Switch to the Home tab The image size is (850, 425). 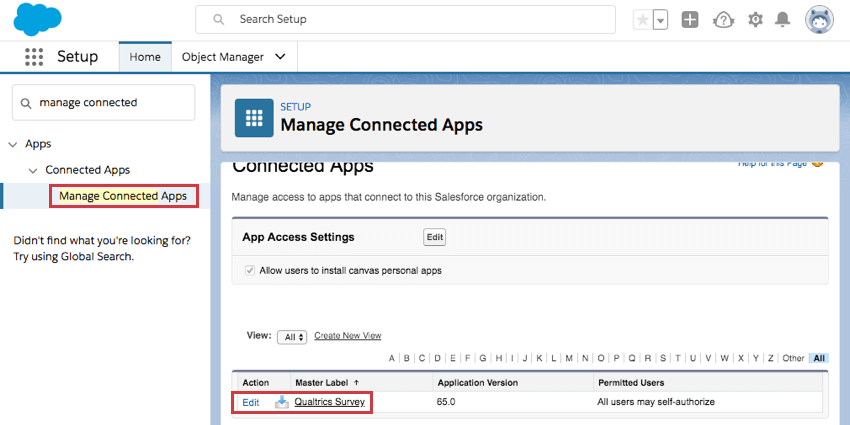145,57
